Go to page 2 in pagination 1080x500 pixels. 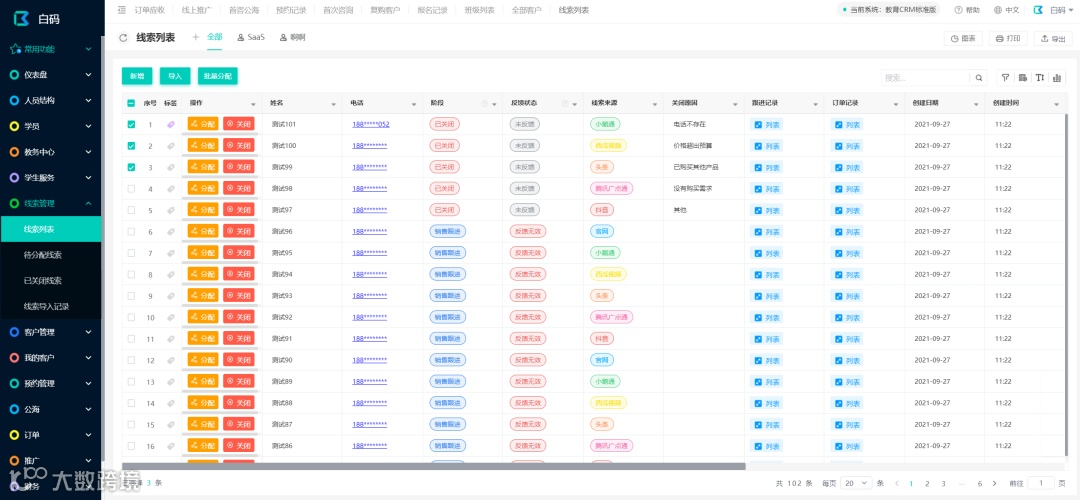click(x=927, y=483)
